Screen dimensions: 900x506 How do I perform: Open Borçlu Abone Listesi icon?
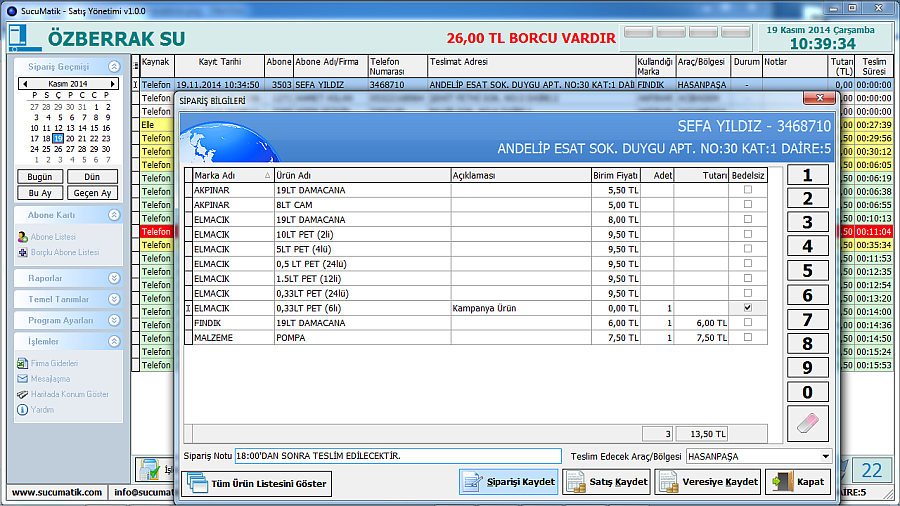(x=22, y=252)
